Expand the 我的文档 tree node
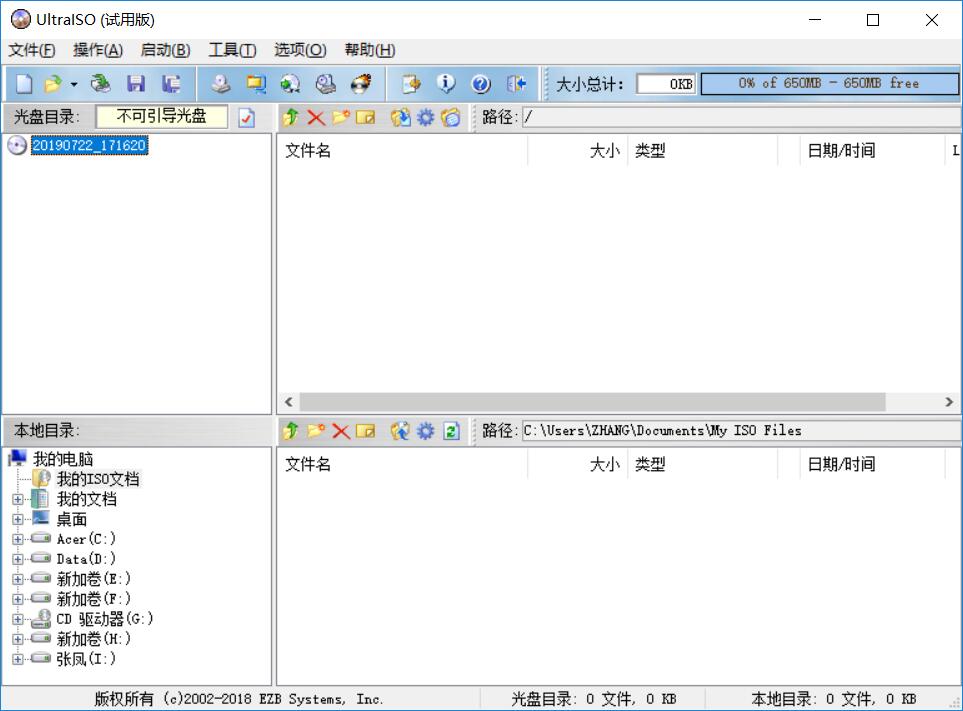The image size is (963, 711). [x=17, y=499]
